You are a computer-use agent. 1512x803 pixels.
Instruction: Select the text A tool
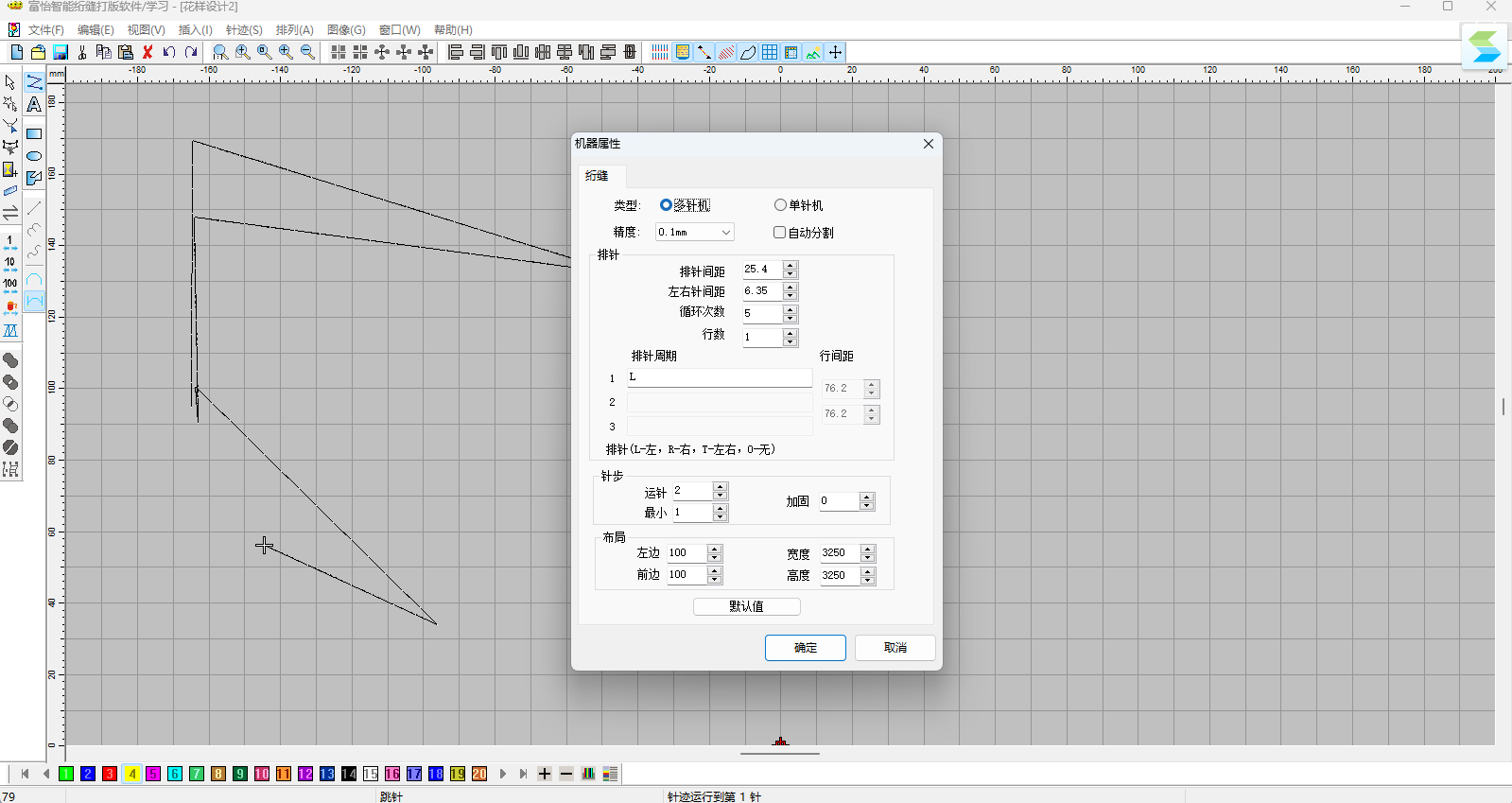coord(34,104)
